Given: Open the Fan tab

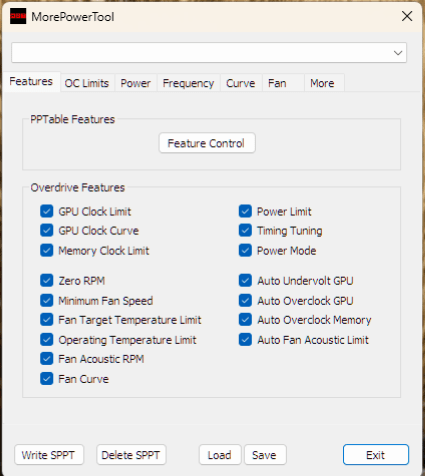Looking at the screenshot, I should [277, 83].
